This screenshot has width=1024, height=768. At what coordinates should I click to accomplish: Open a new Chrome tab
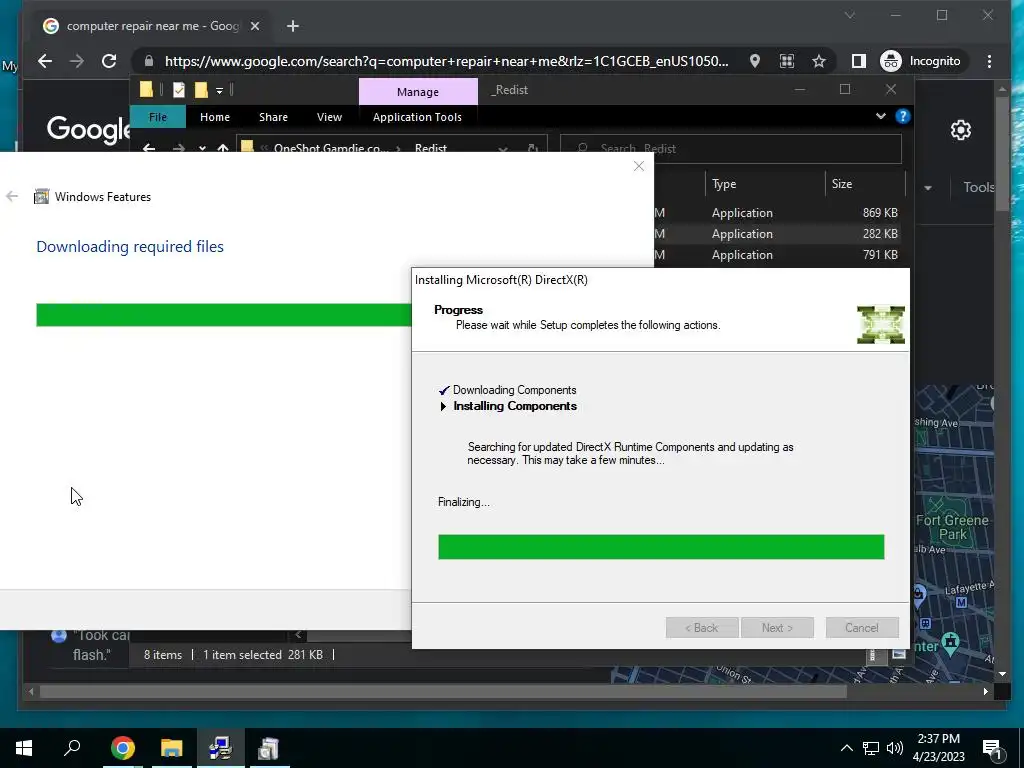coord(293,26)
